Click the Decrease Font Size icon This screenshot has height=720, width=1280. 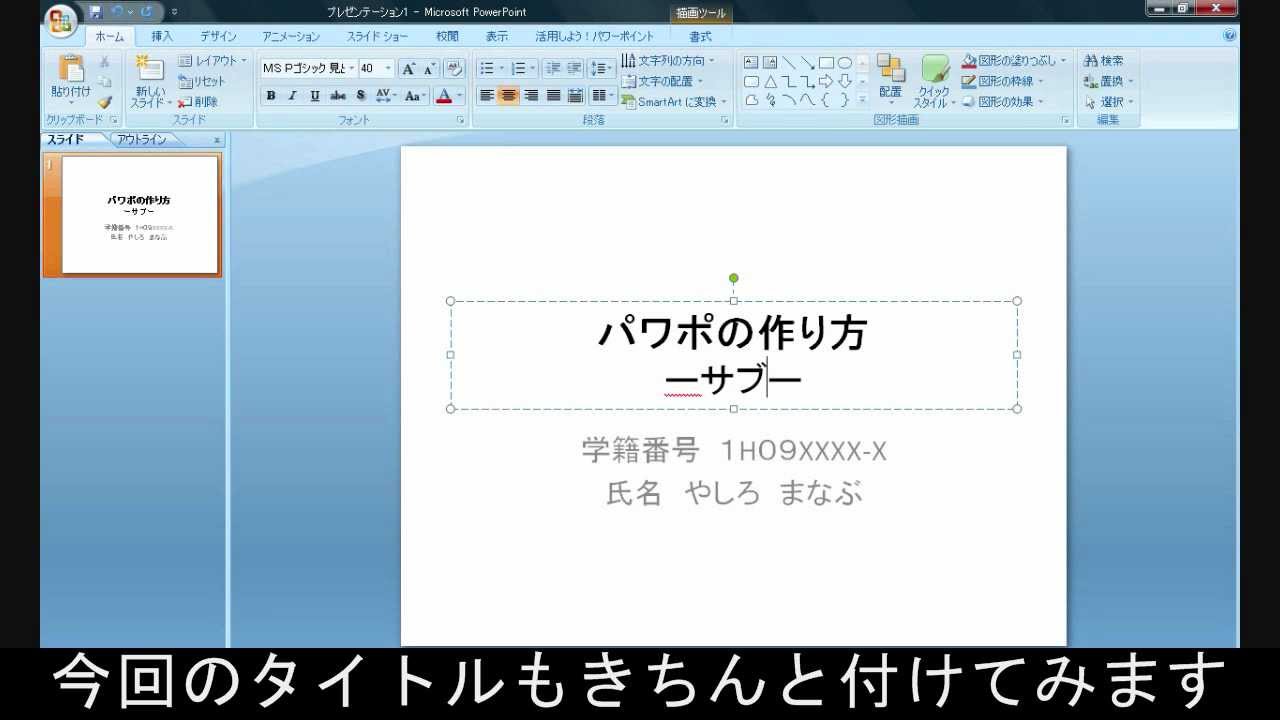[429, 68]
